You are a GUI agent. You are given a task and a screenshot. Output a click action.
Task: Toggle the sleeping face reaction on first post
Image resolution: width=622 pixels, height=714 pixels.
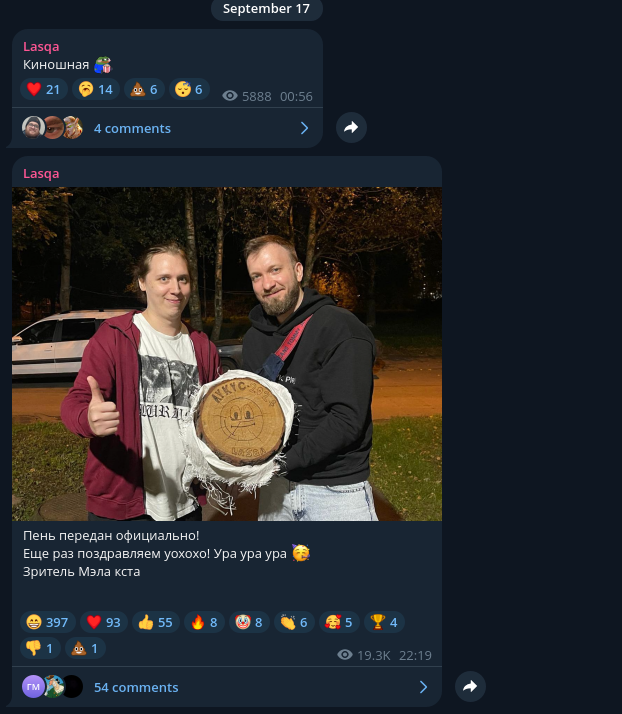[189, 89]
